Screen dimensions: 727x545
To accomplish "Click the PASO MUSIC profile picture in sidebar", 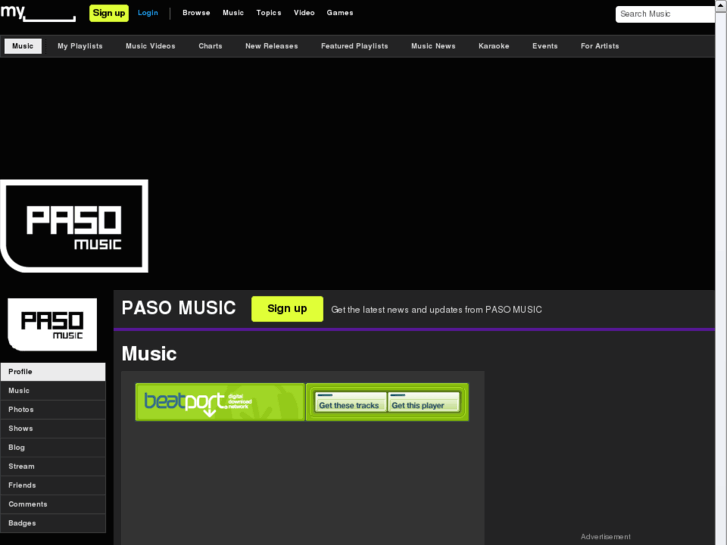I will [x=52, y=325].
